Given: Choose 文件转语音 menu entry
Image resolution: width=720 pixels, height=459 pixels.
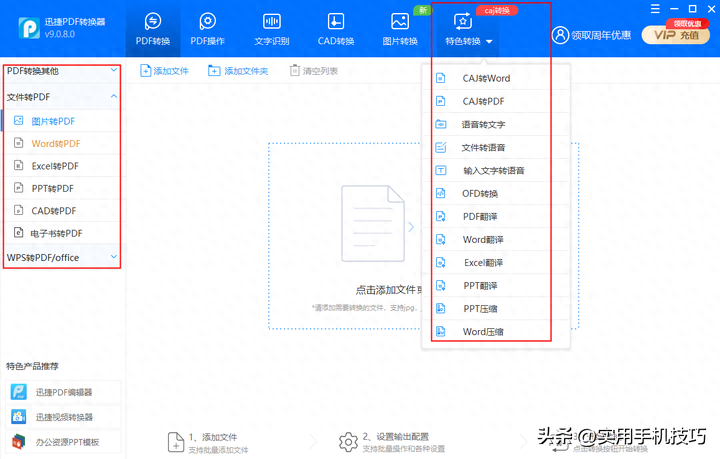Looking at the screenshot, I should coord(495,147).
